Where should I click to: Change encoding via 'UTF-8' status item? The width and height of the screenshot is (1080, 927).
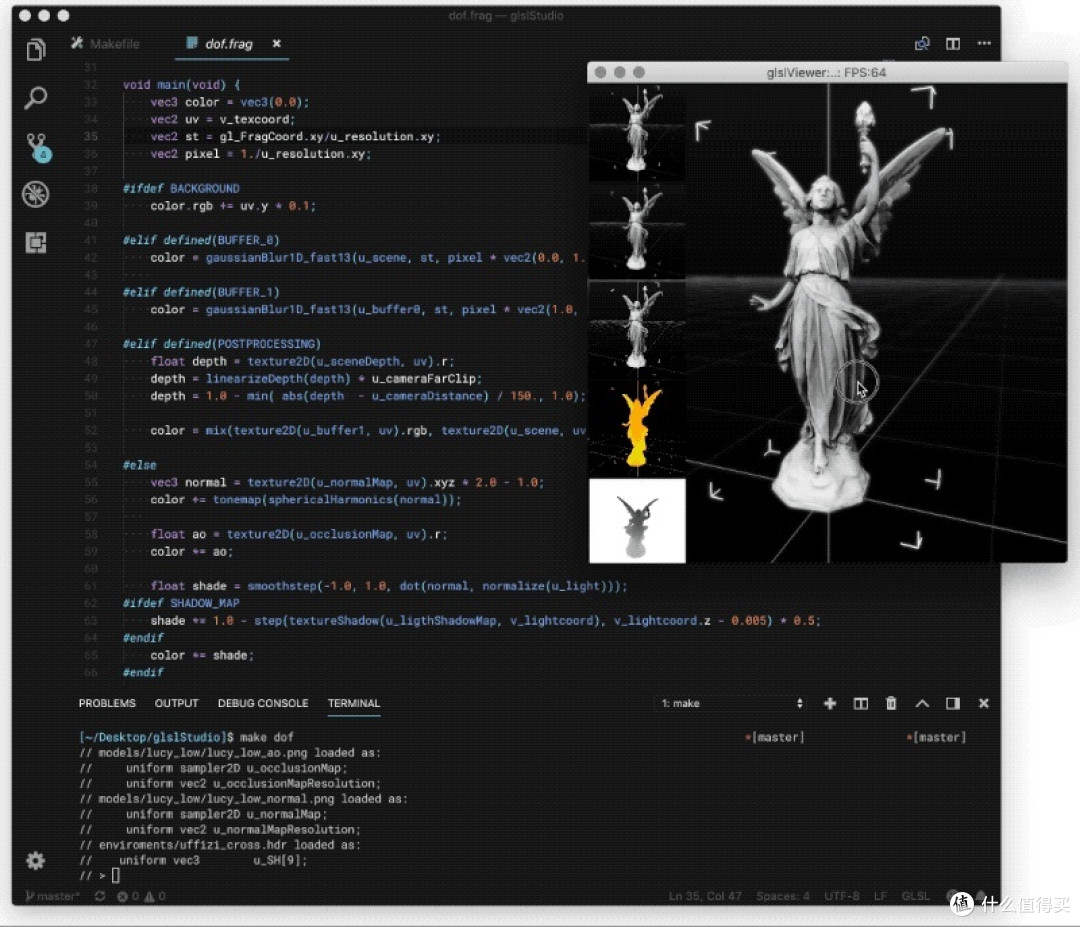coord(842,896)
